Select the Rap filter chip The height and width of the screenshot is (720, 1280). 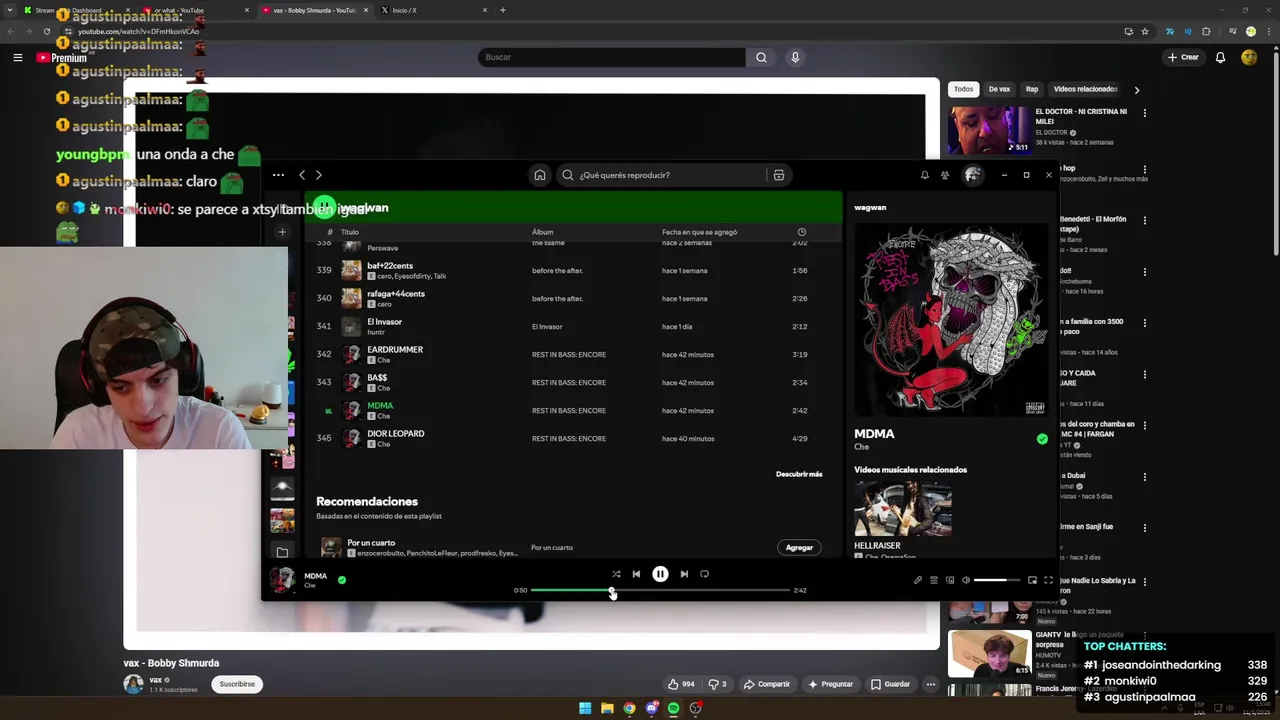click(x=1032, y=89)
